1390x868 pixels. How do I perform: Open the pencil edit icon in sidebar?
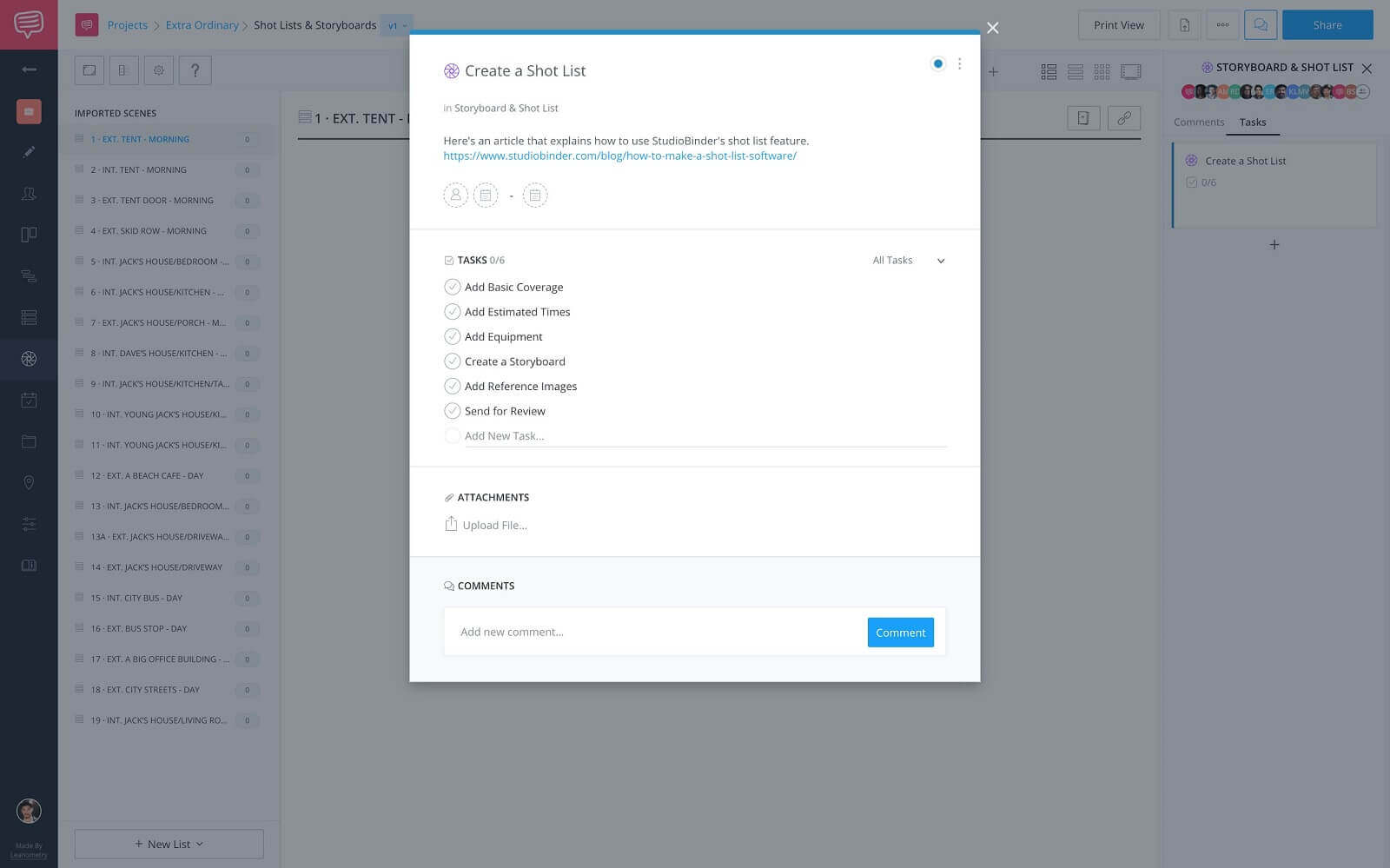[29, 152]
